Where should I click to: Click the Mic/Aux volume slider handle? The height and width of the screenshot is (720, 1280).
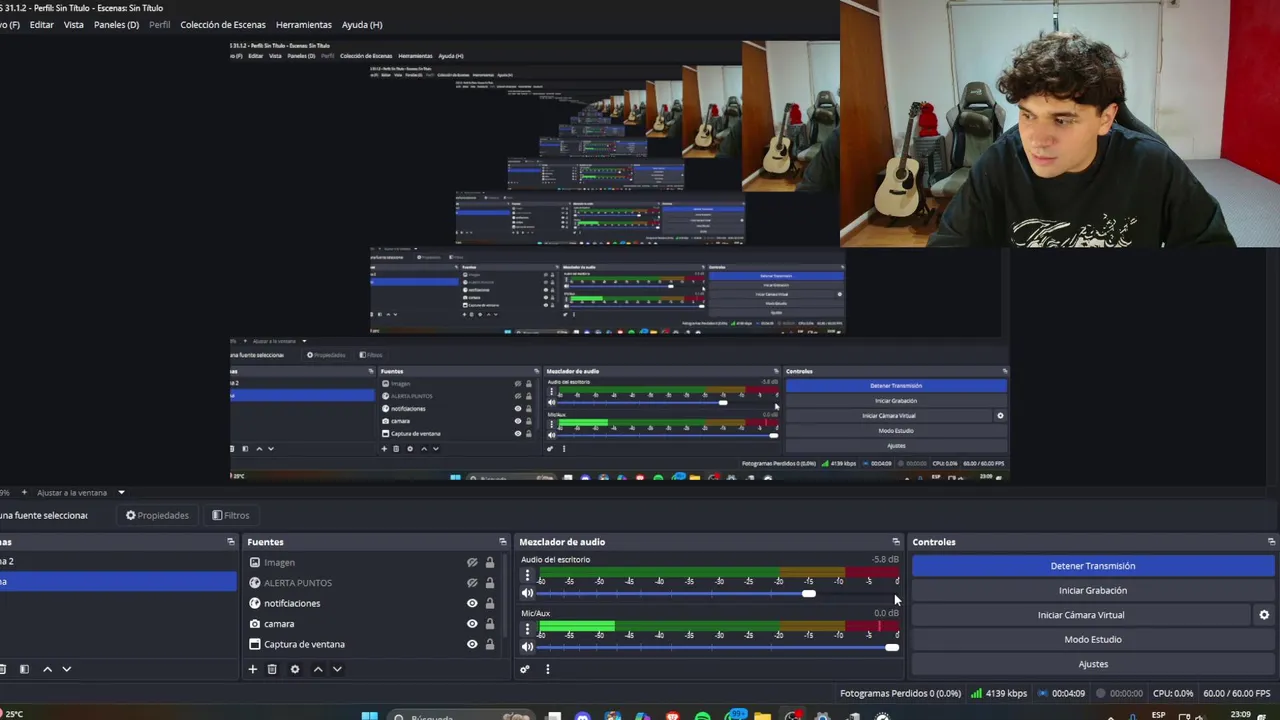[x=892, y=647]
